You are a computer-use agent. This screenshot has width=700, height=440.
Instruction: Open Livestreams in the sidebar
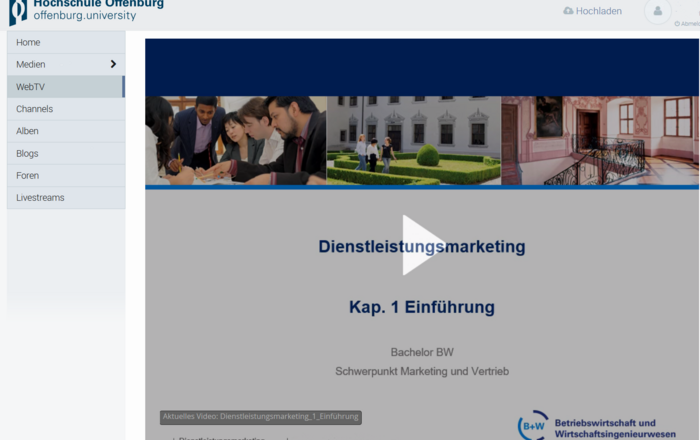click(66, 197)
